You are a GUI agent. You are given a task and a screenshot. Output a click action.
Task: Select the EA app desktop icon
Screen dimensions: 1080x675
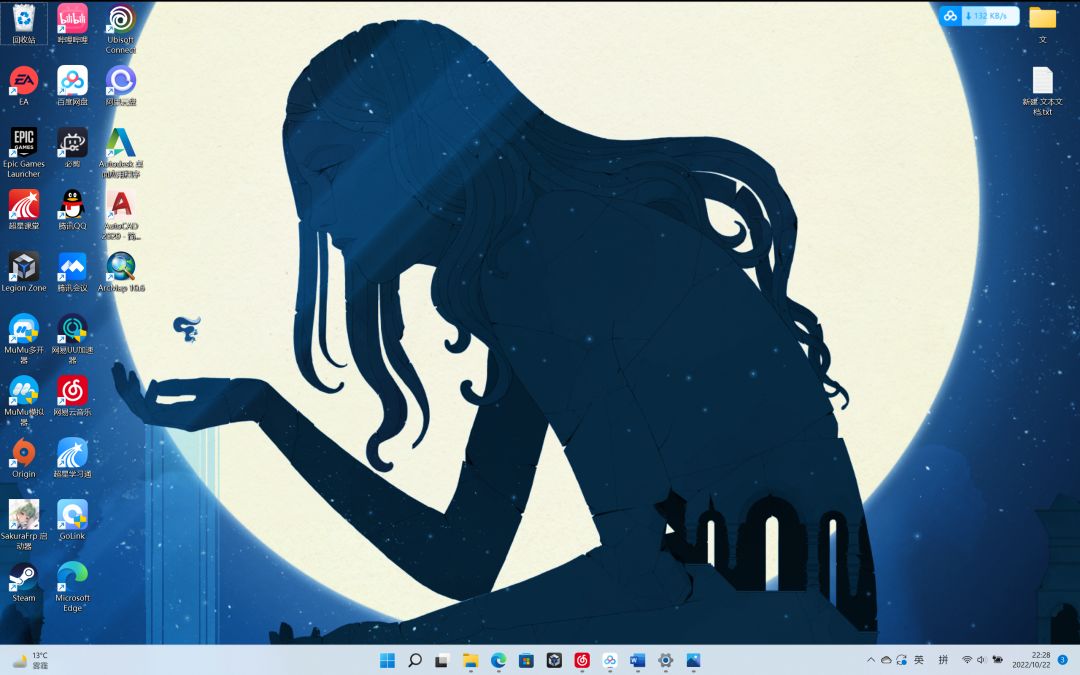[24, 85]
